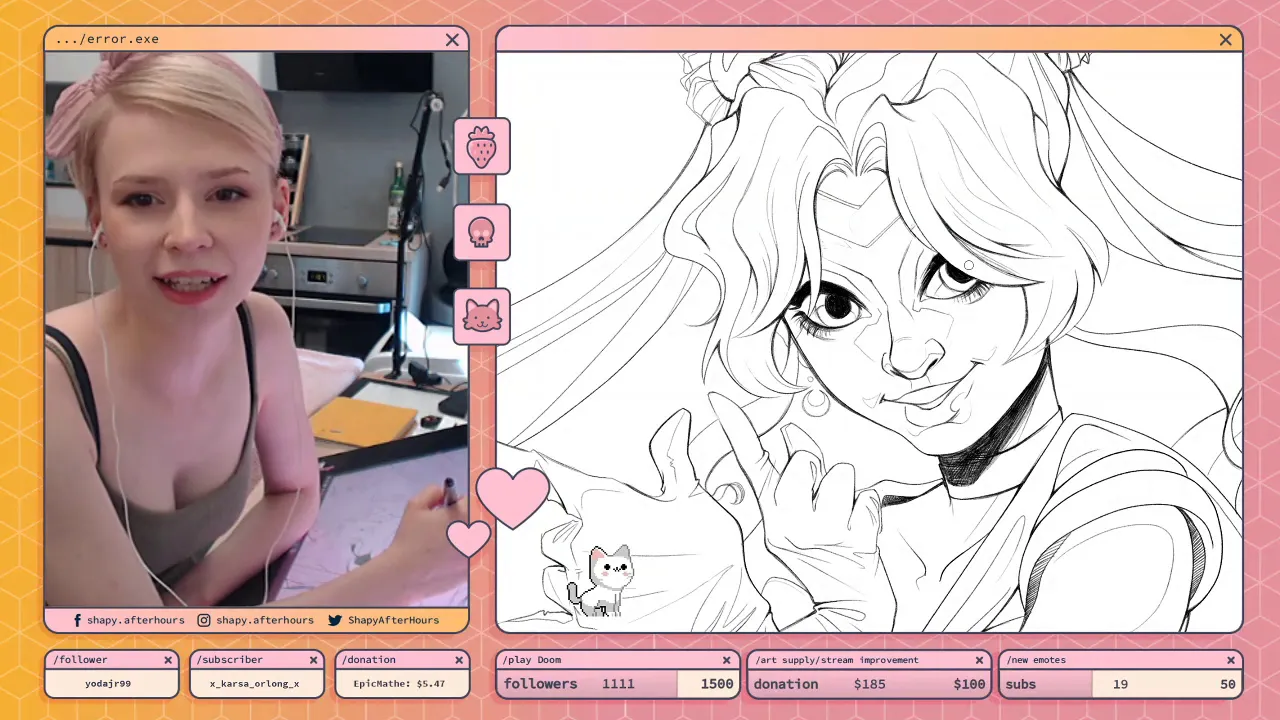Image resolution: width=1280 pixels, height=720 pixels.
Task: Click the EpicMathe: $5.47 donation text
Action: tap(399, 684)
